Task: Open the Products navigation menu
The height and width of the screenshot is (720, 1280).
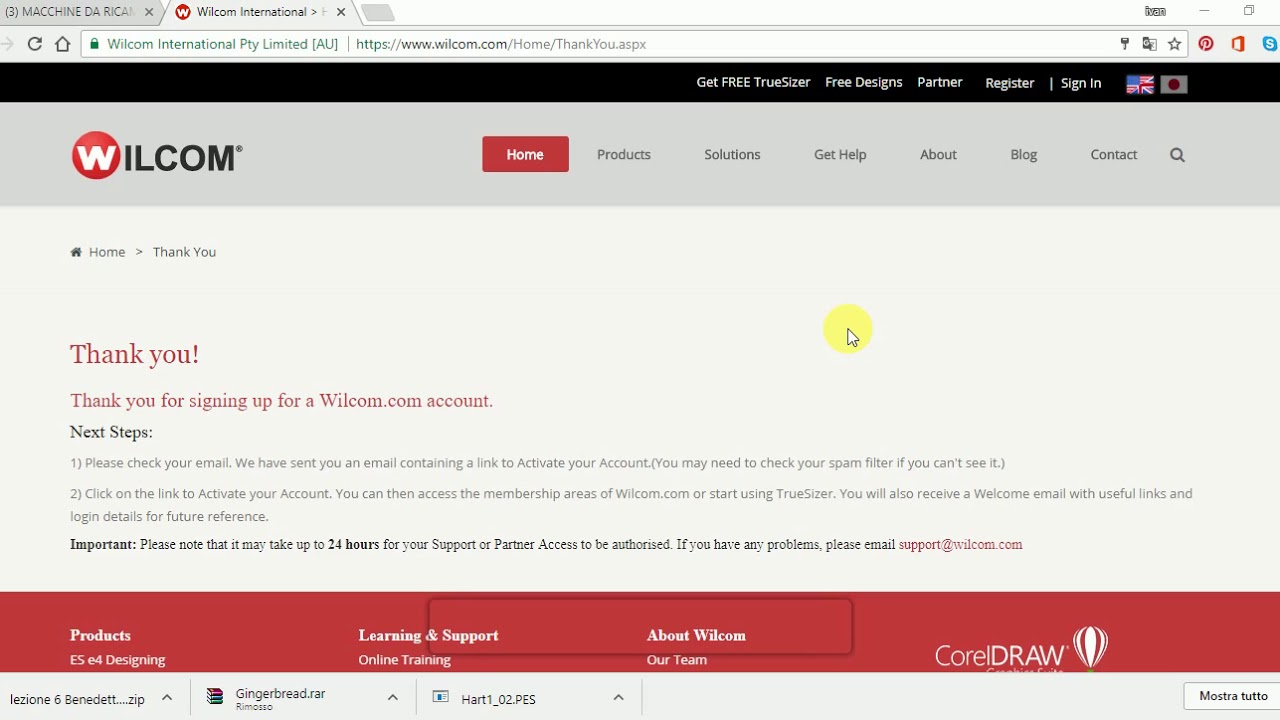Action: (624, 154)
